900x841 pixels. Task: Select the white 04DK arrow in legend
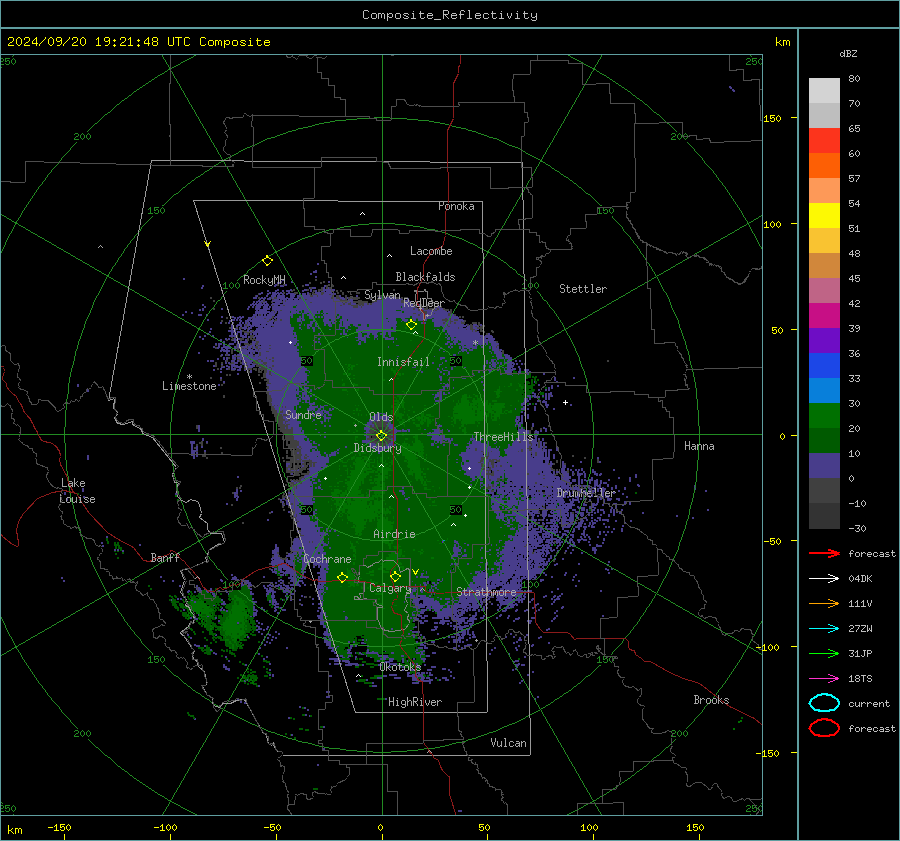click(x=824, y=579)
